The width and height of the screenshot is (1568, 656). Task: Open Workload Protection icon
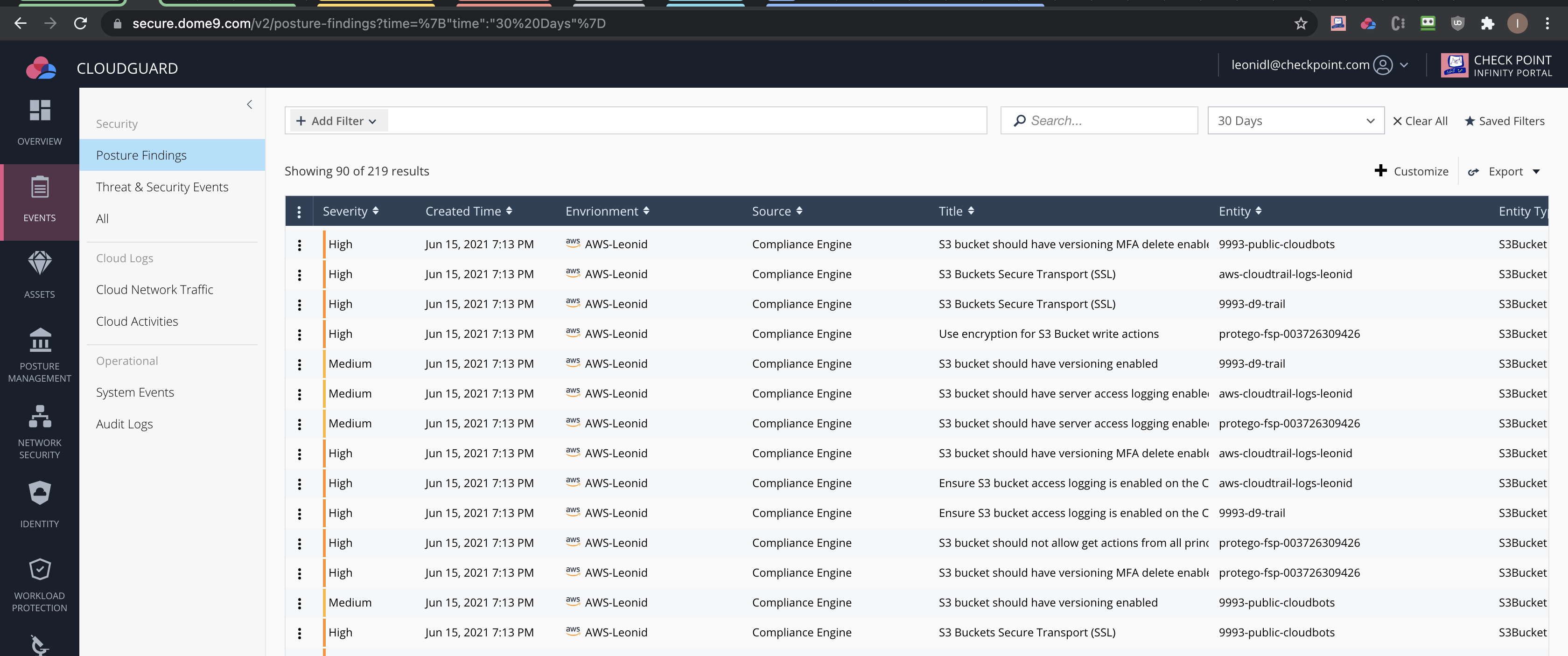(x=40, y=570)
